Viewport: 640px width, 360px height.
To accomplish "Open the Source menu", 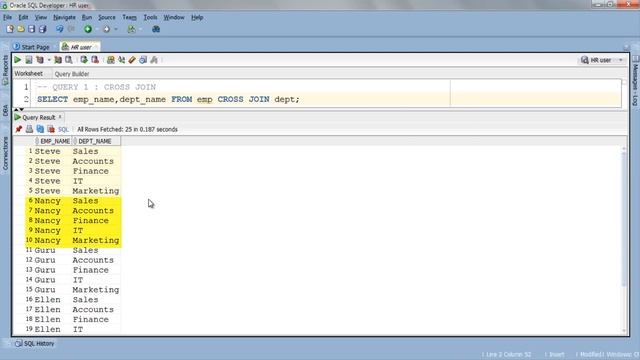I will (x=107, y=17).
